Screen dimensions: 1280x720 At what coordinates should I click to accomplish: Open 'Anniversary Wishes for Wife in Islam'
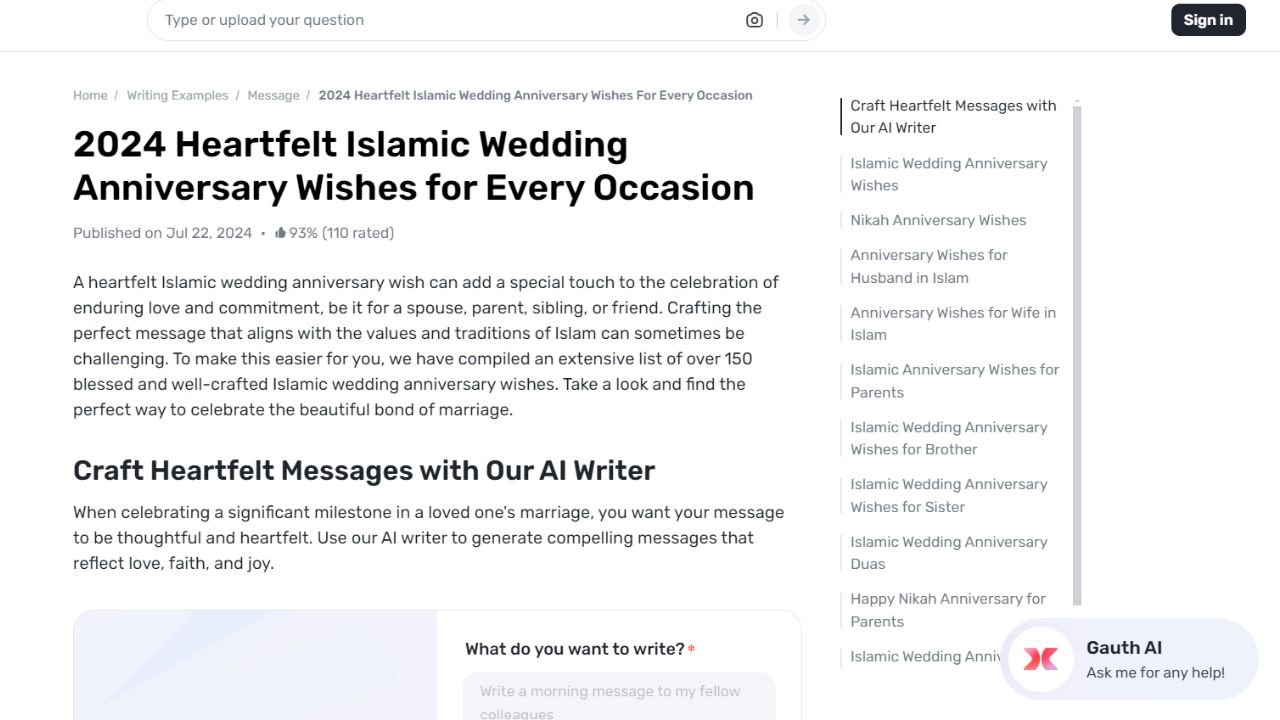(952, 323)
